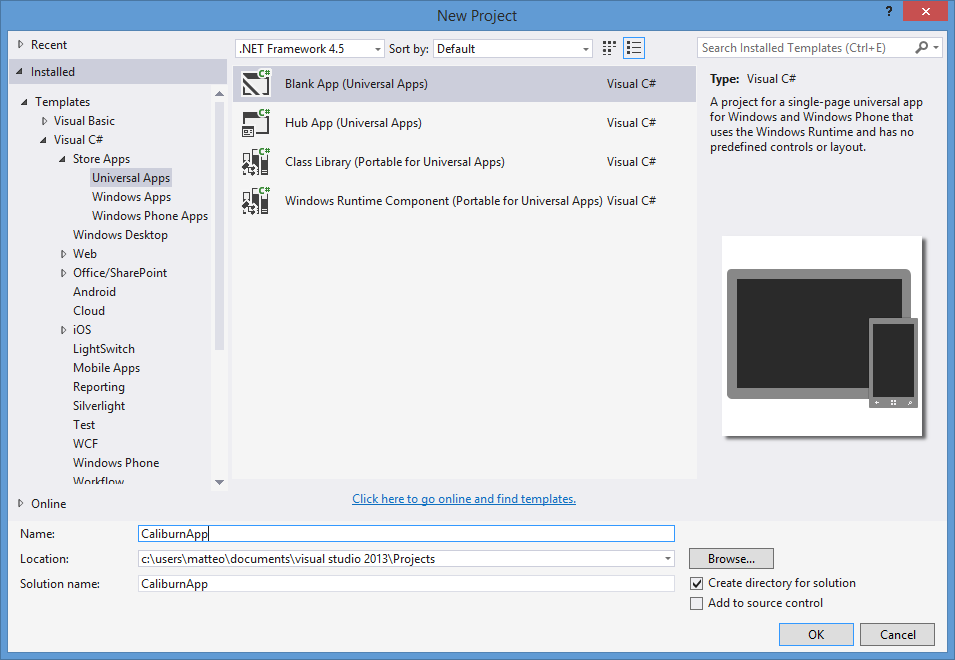Expand the Web tree node
Image resolution: width=955 pixels, height=660 pixels.
tap(63, 254)
